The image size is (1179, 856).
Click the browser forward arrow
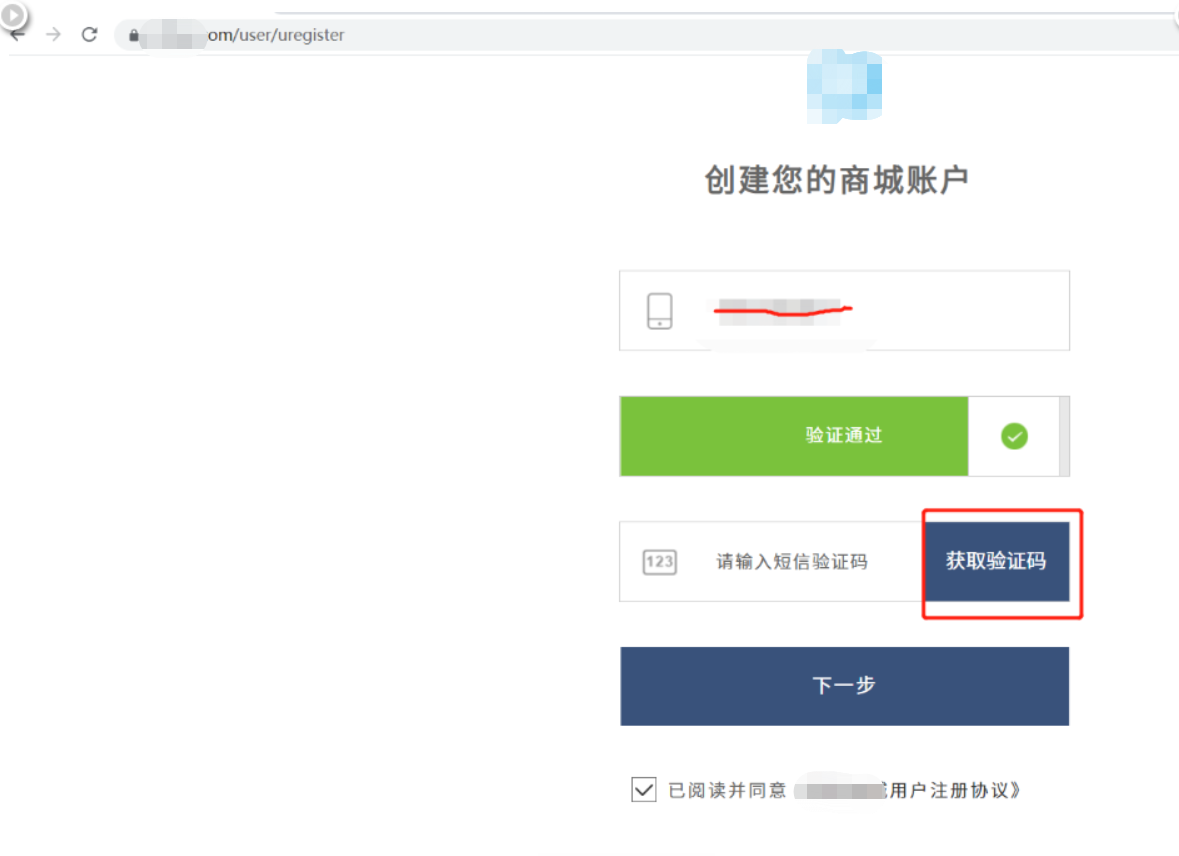pos(53,35)
